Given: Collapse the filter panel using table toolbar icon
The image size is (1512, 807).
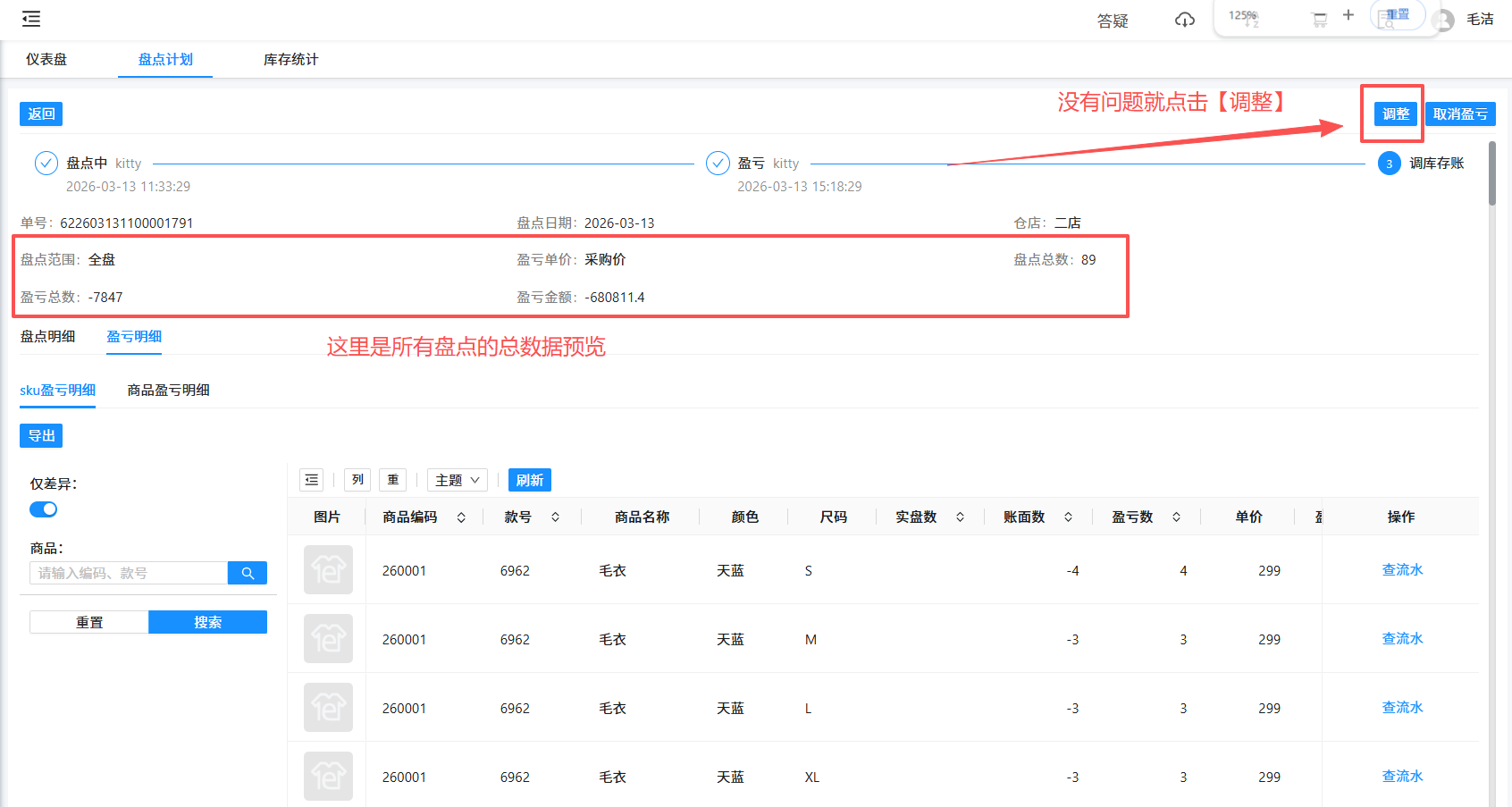Looking at the screenshot, I should tap(311, 480).
